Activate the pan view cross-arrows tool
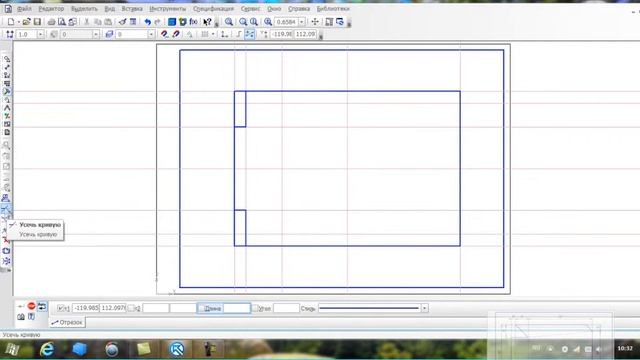Image resolution: width=640 pixels, height=360 pixels. click(x=315, y=22)
